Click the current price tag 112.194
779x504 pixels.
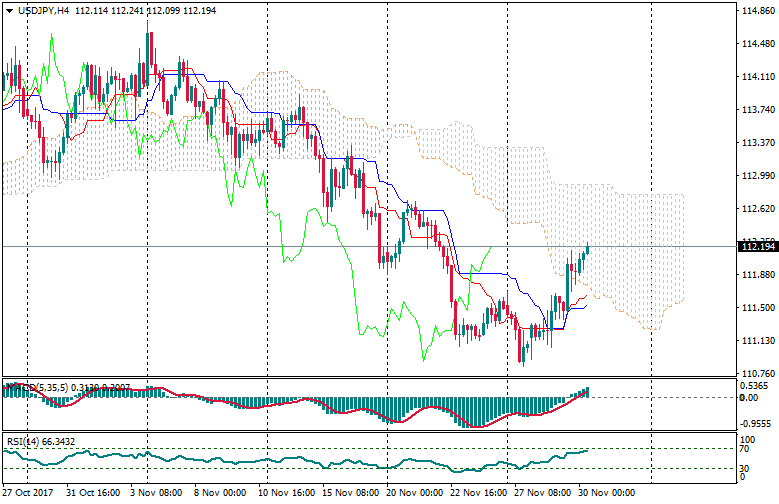[x=757, y=246]
